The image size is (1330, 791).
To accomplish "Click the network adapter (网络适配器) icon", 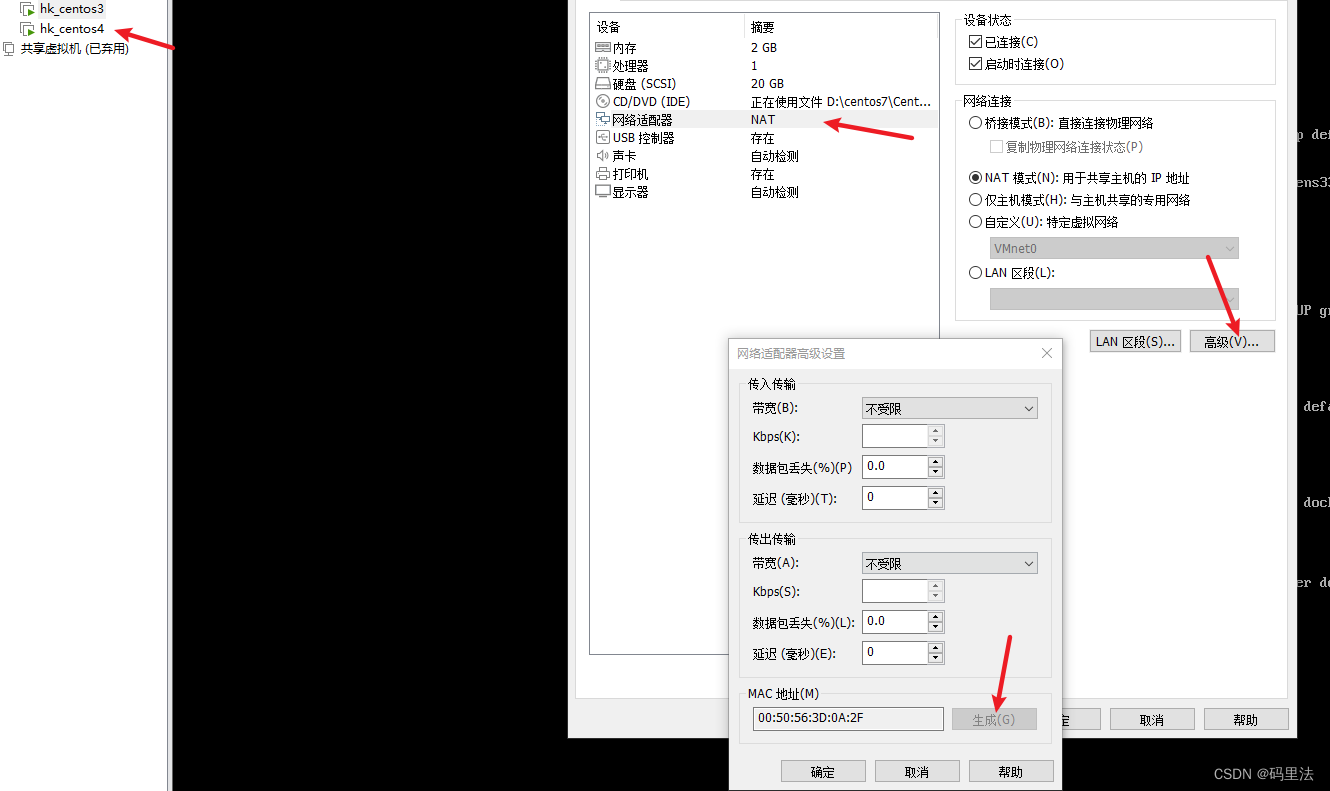I will click(x=602, y=120).
